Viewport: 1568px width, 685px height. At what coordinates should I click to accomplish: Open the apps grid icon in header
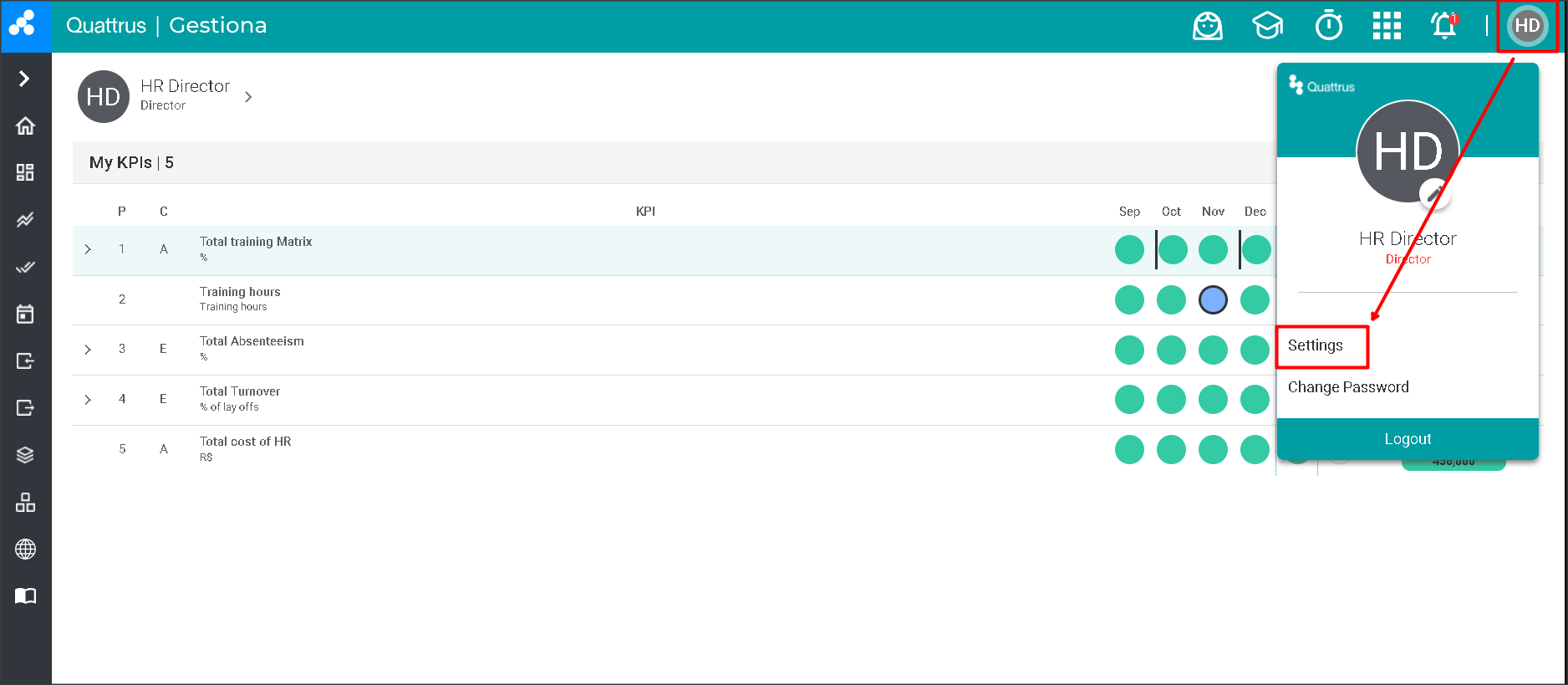click(1387, 26)
